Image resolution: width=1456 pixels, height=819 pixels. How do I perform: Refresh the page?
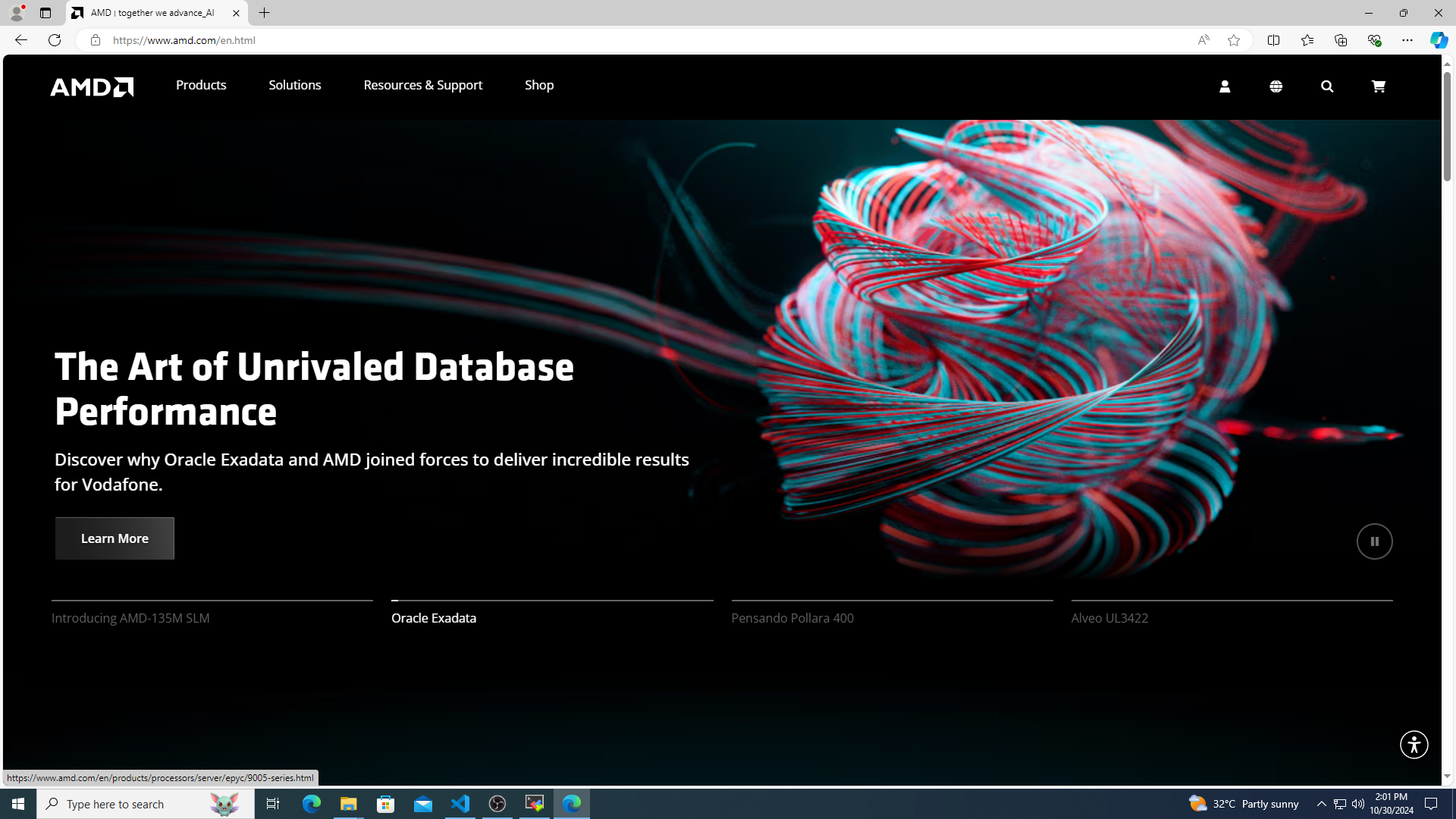point(55,40)
